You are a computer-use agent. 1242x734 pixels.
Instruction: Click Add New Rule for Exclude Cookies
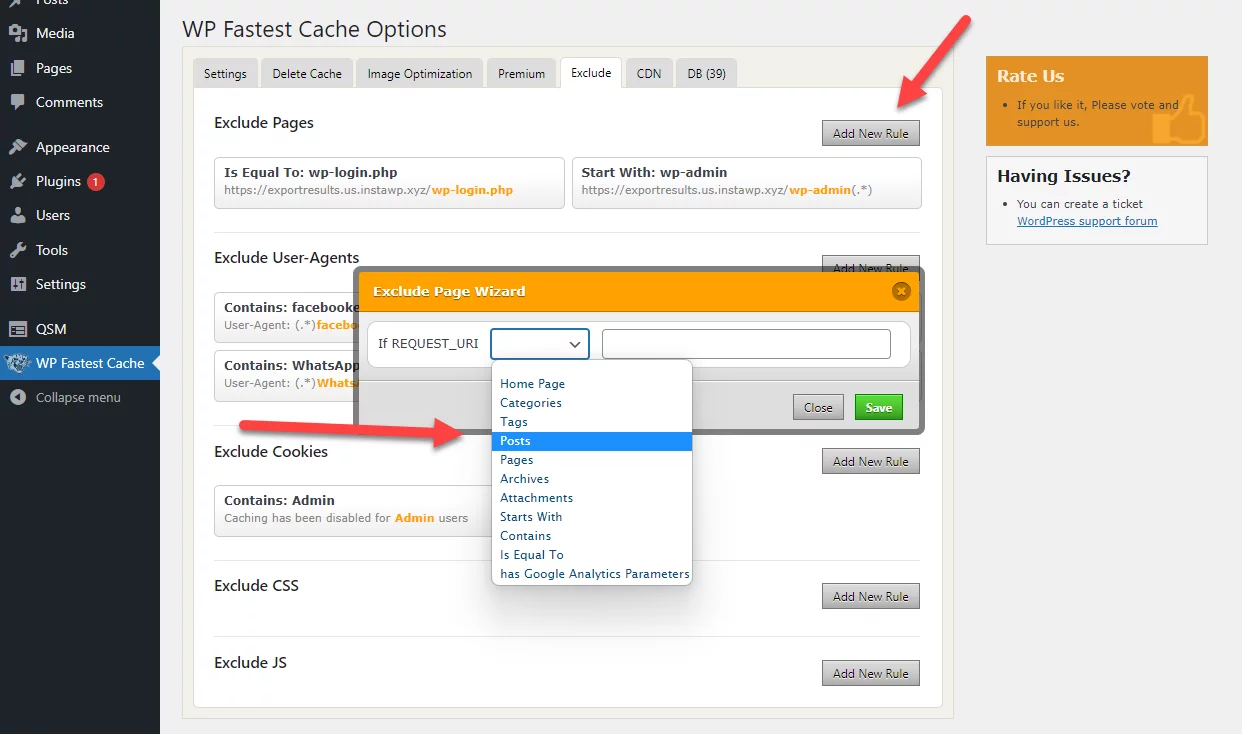pos(870,461)
